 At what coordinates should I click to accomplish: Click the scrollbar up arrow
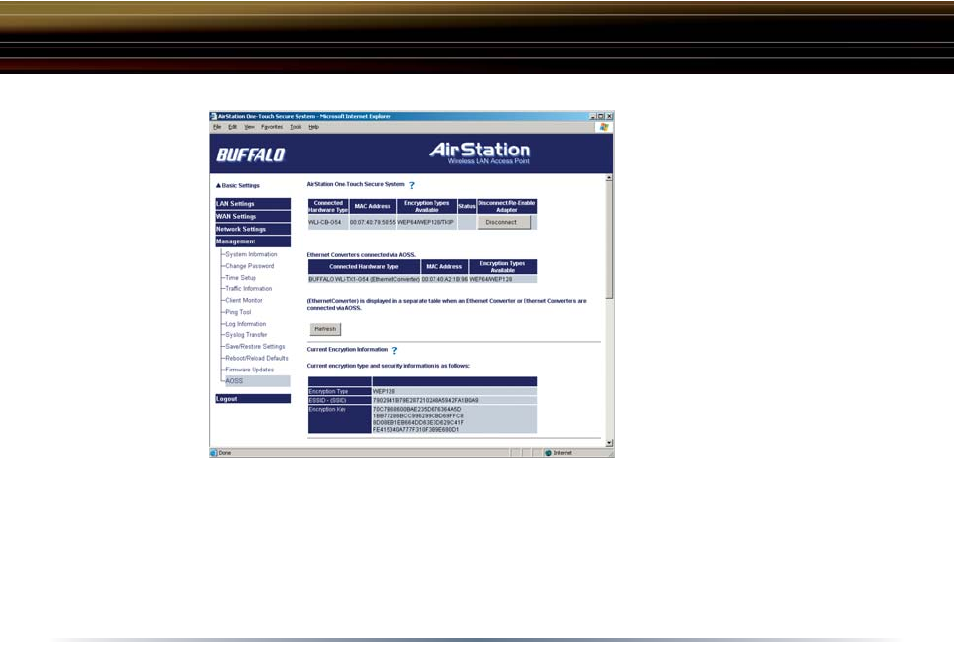click(x=609, y=178)
